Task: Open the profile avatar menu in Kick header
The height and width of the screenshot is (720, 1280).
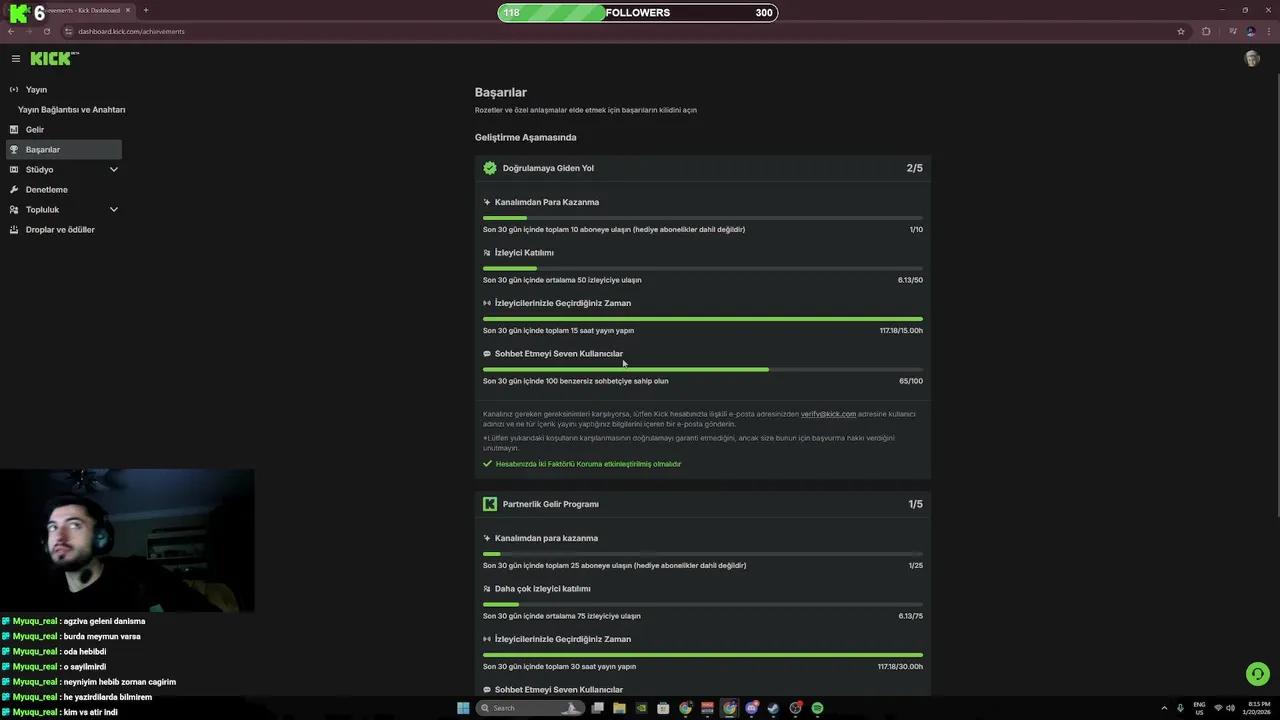Action: pyautogui.click(x=1251, y=59)
